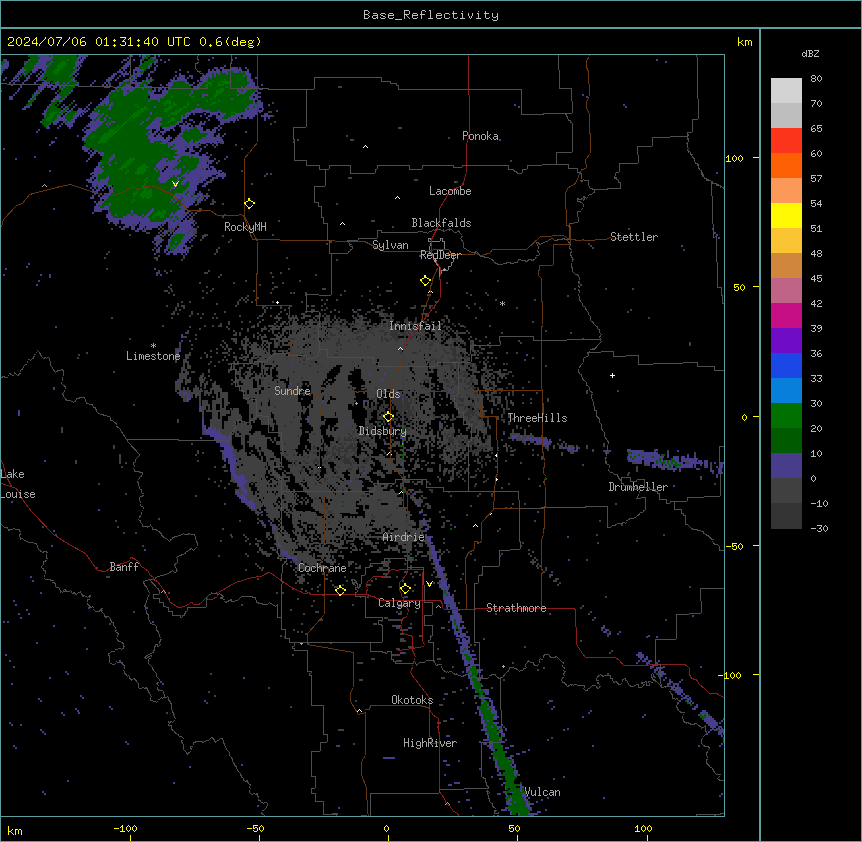The width and height of the screenshot is (862, 842).
Task: Click the Innisfail city label
Action: click(x=415, y=326)
